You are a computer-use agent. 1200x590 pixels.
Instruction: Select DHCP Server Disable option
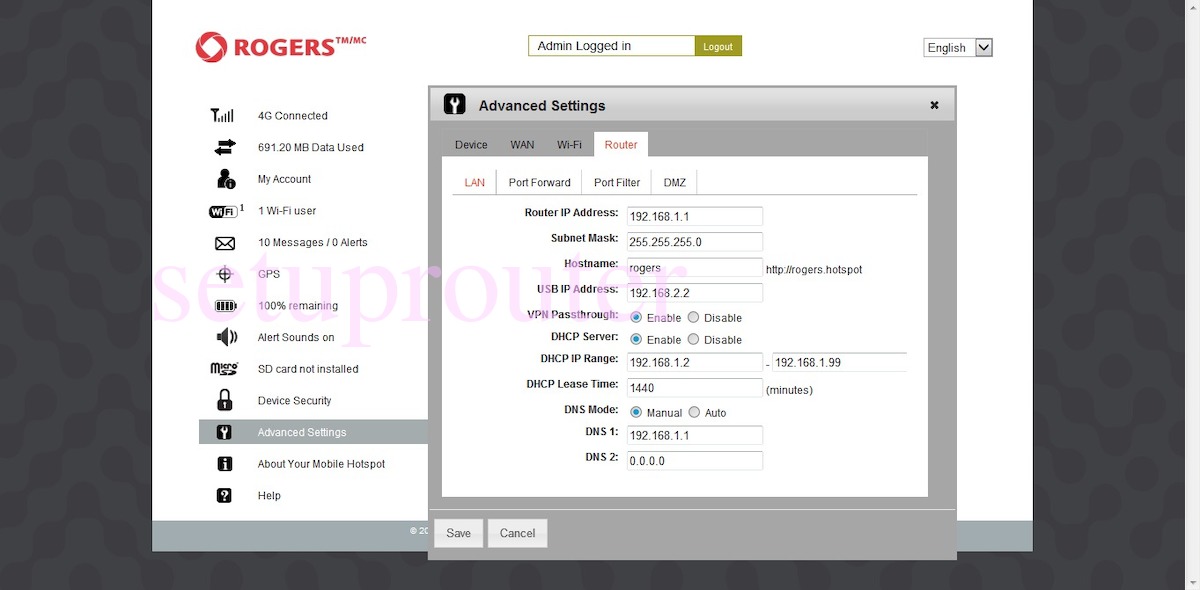[693, 339]
